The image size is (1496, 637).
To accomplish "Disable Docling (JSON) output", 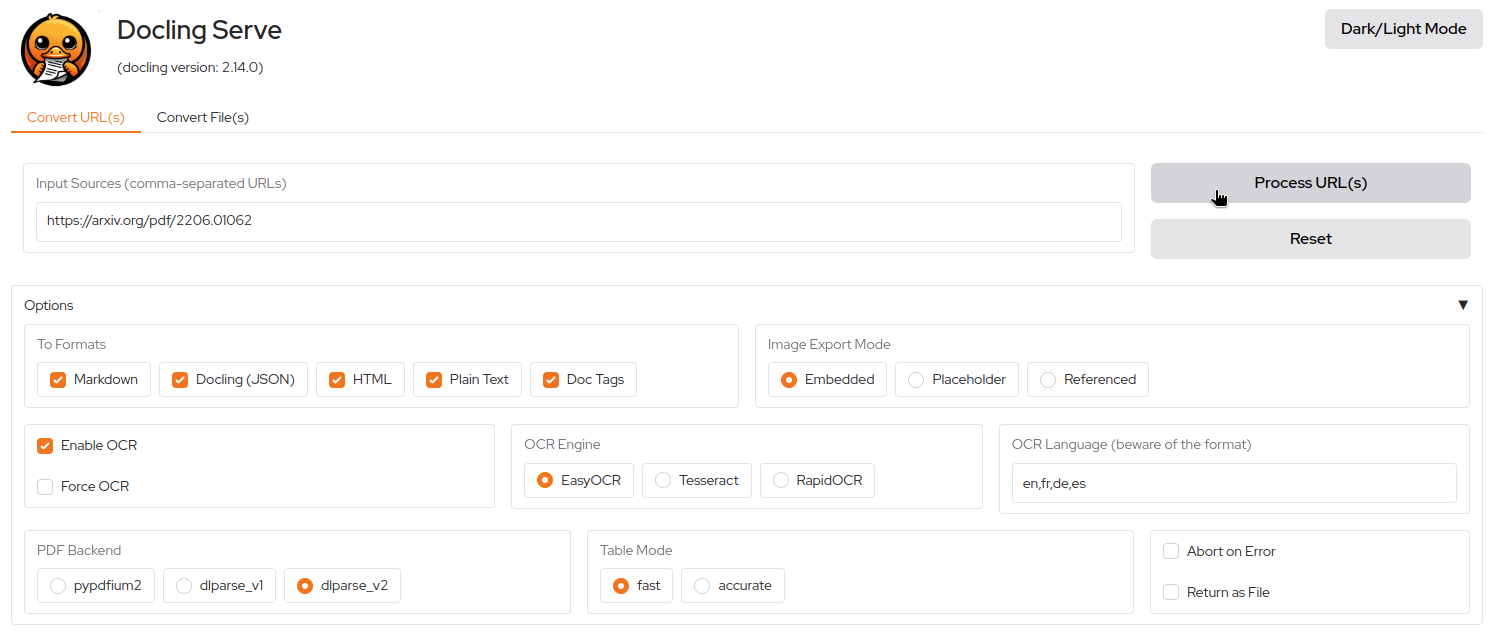I will 180,379.
